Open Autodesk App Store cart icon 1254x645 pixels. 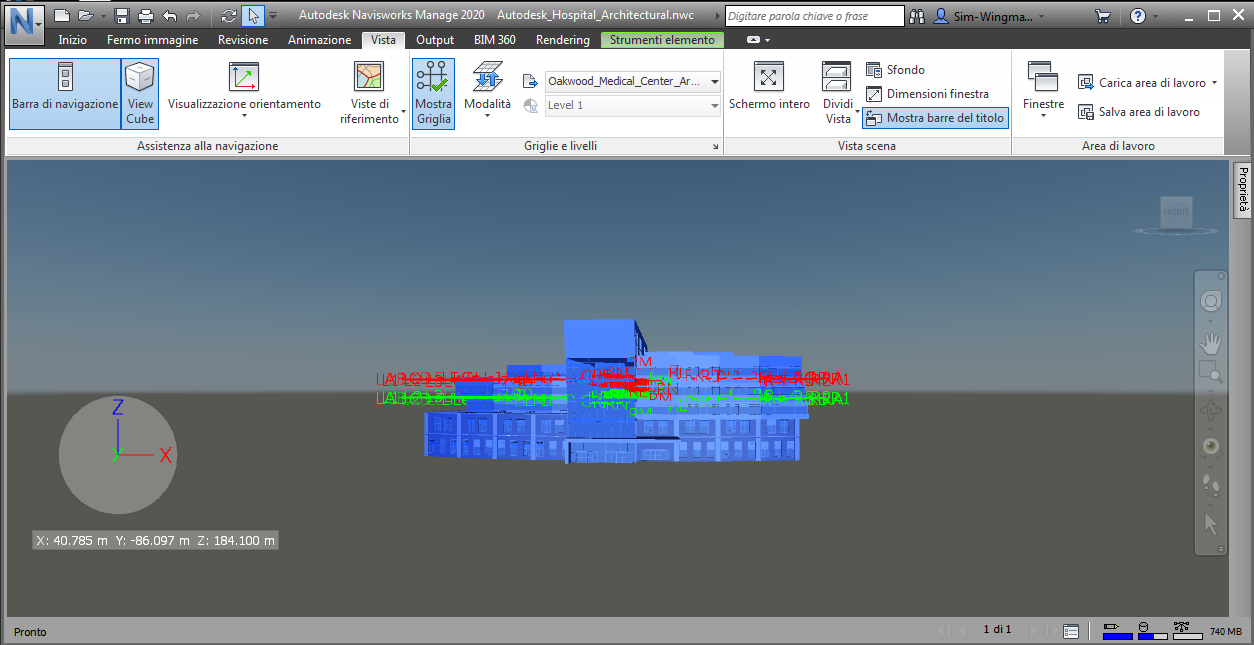(x=1103, y=16)
